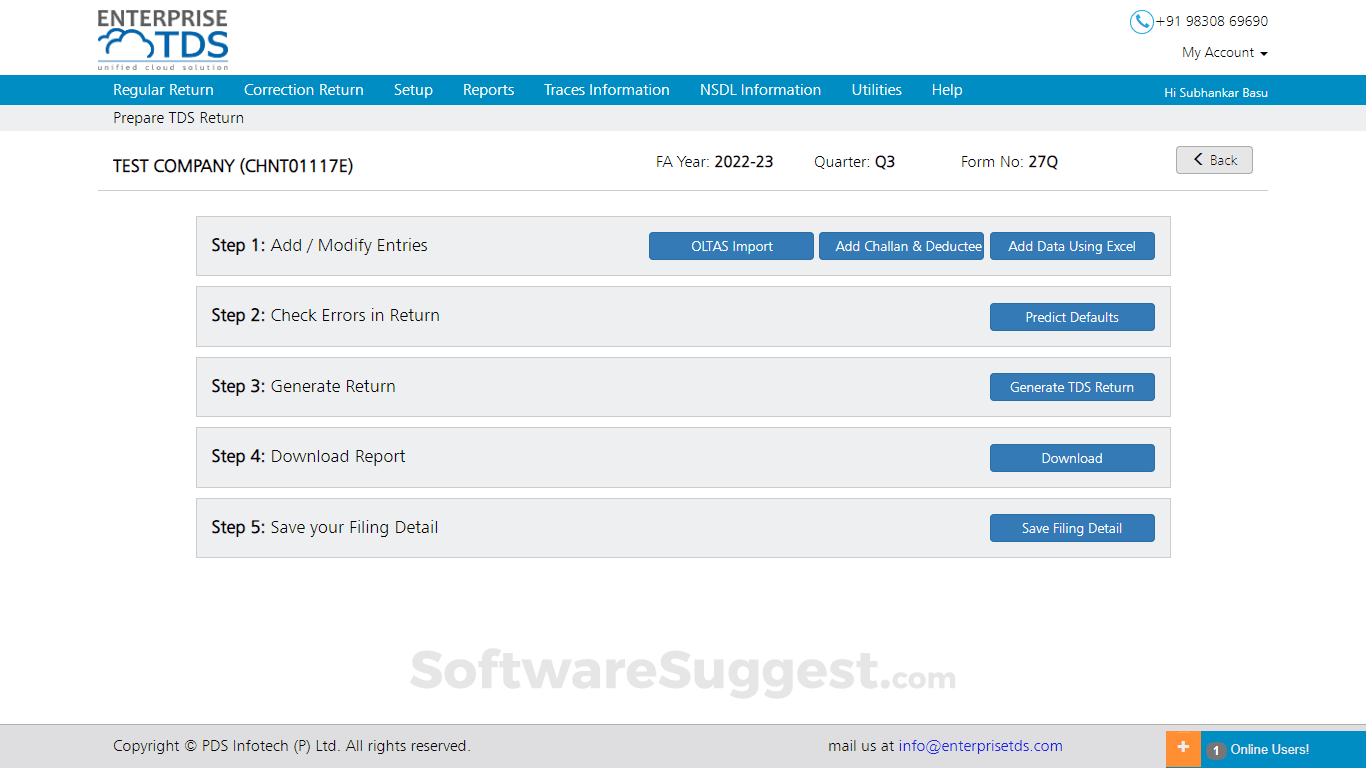Image resolution: width=1366 pixels, height=768 pixels.
Task: Click the Generate TDS Return button
Action: pyautogui.click(x=1072, y=387)
